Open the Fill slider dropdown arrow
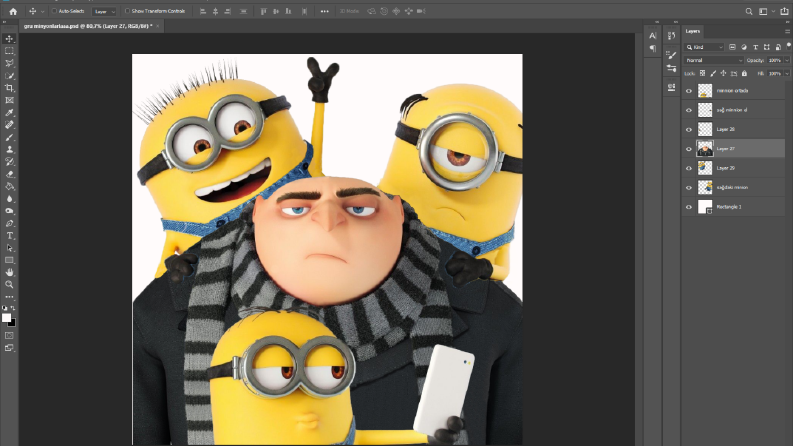The image size is (793, 446). 786,73
